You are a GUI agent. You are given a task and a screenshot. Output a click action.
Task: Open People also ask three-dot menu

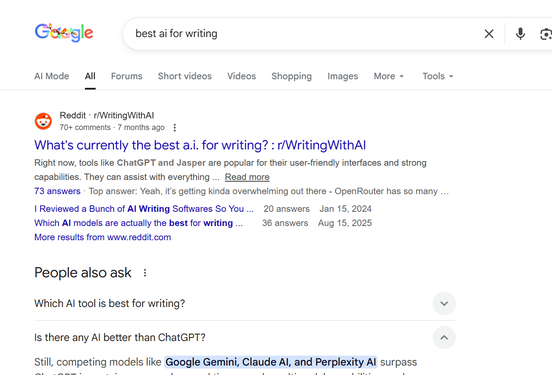(x=145, y=273)
